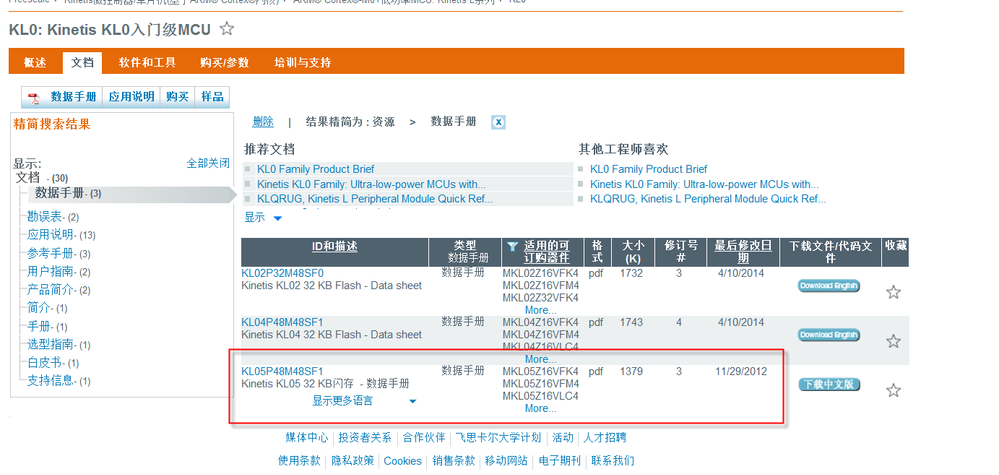Filter by 手册 (1)
This screenshot has width=999, height=475.
coord(47,327)
